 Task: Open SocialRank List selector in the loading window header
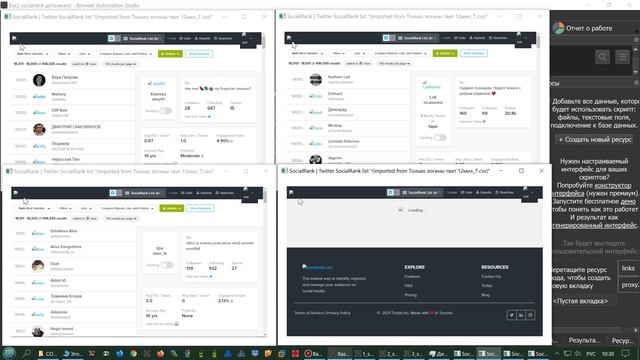(x=422, y=192)
